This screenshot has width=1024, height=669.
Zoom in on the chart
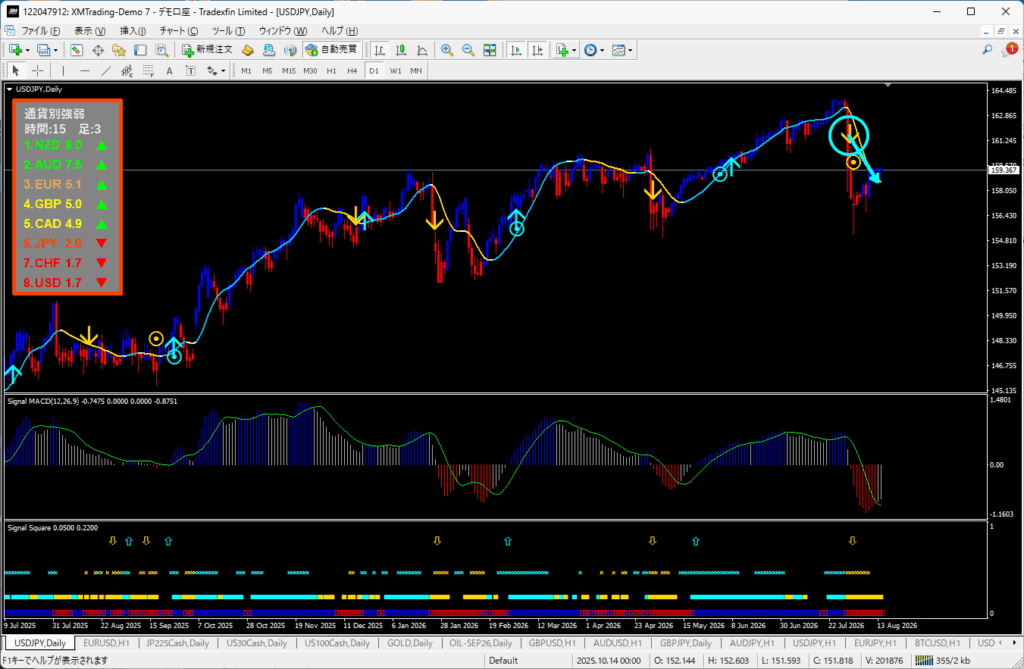[447, 50]
